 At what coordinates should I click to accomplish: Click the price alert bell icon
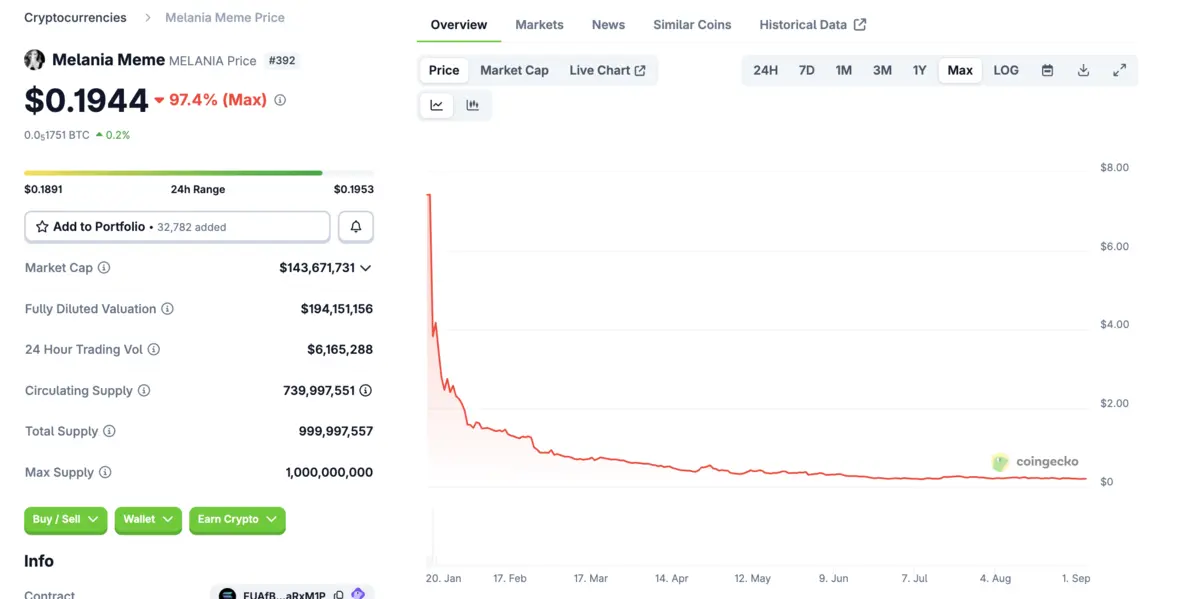pos(355,227)
